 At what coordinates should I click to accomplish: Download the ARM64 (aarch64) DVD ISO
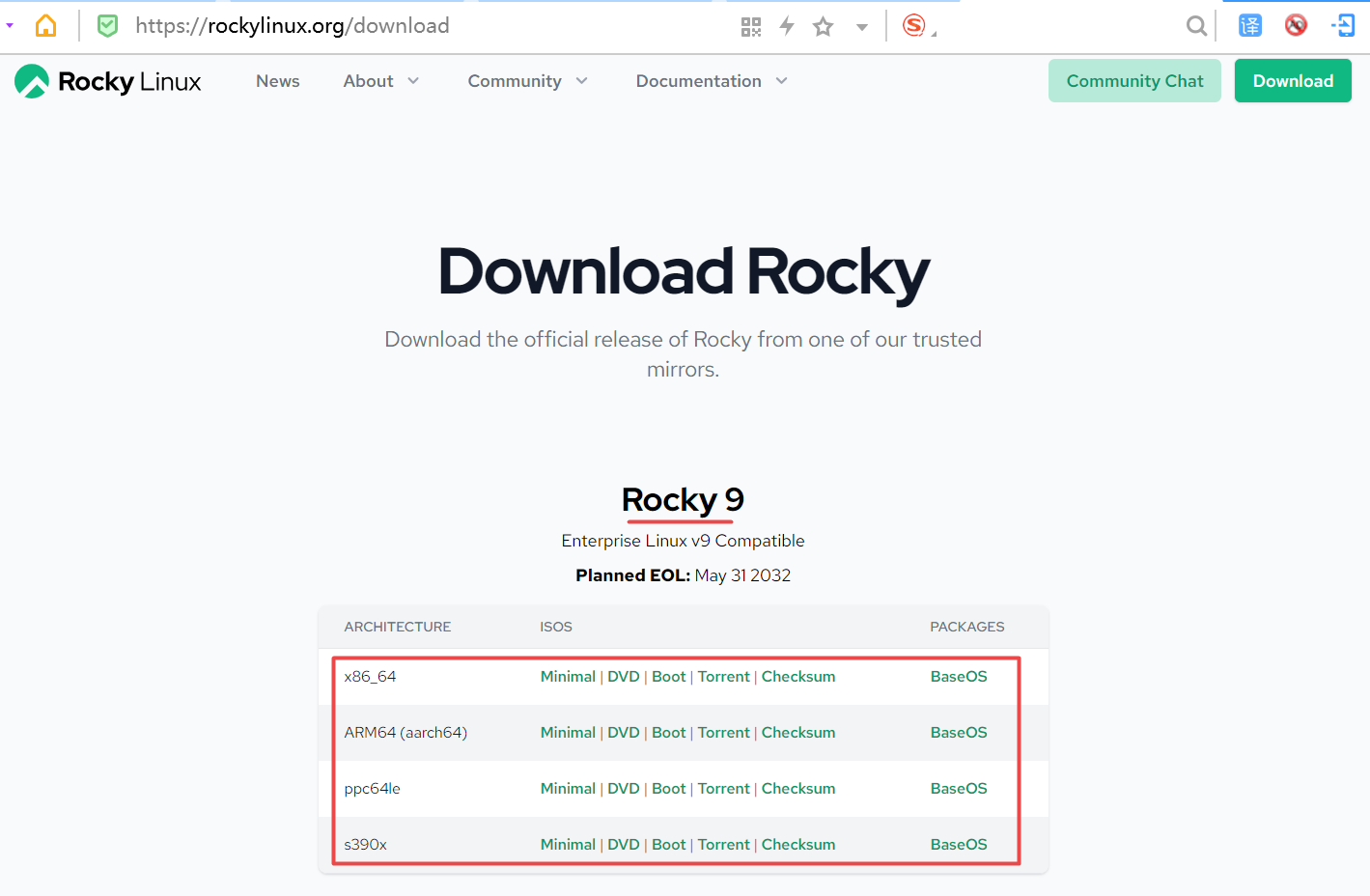pos(624,733)
